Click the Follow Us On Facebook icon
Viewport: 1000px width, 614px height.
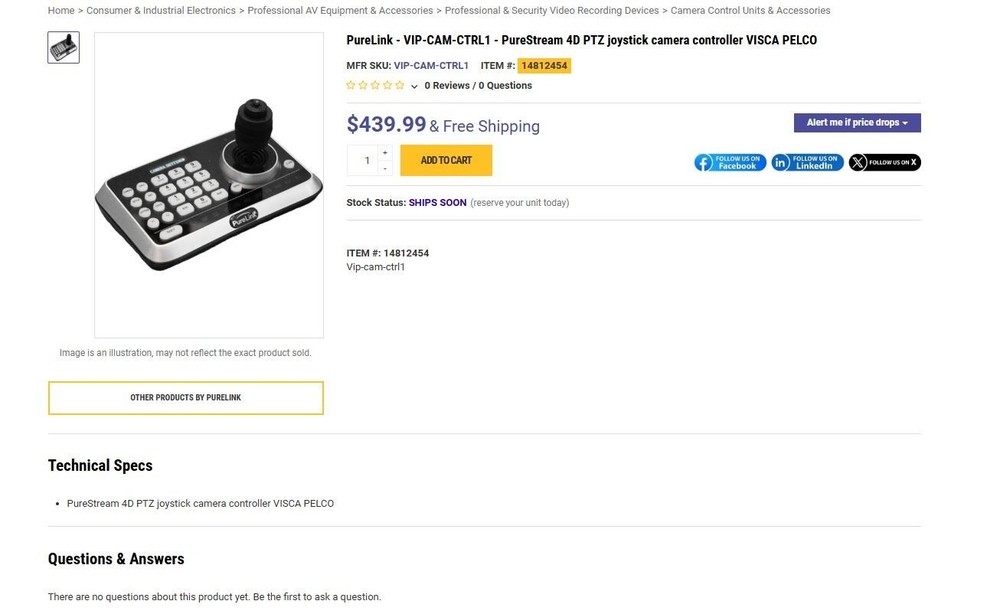pos(730,162)
